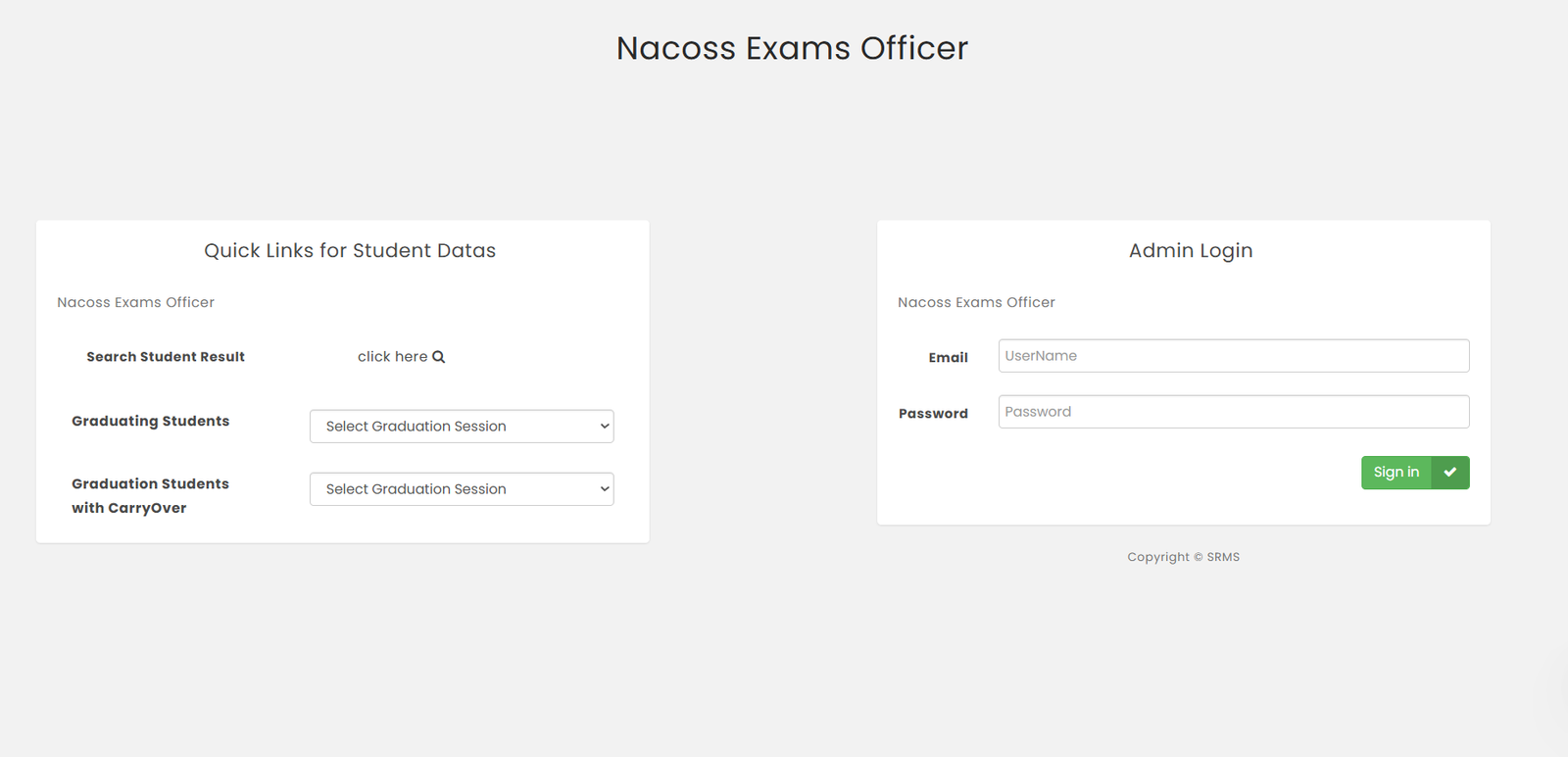Click the Quick Links for Student Datas heading
The width and height of the screenshot is (1568, 757).
point(350,250)
